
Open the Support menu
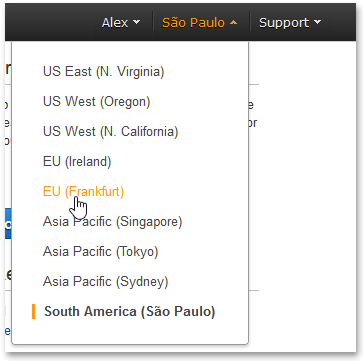pos(290,23)
